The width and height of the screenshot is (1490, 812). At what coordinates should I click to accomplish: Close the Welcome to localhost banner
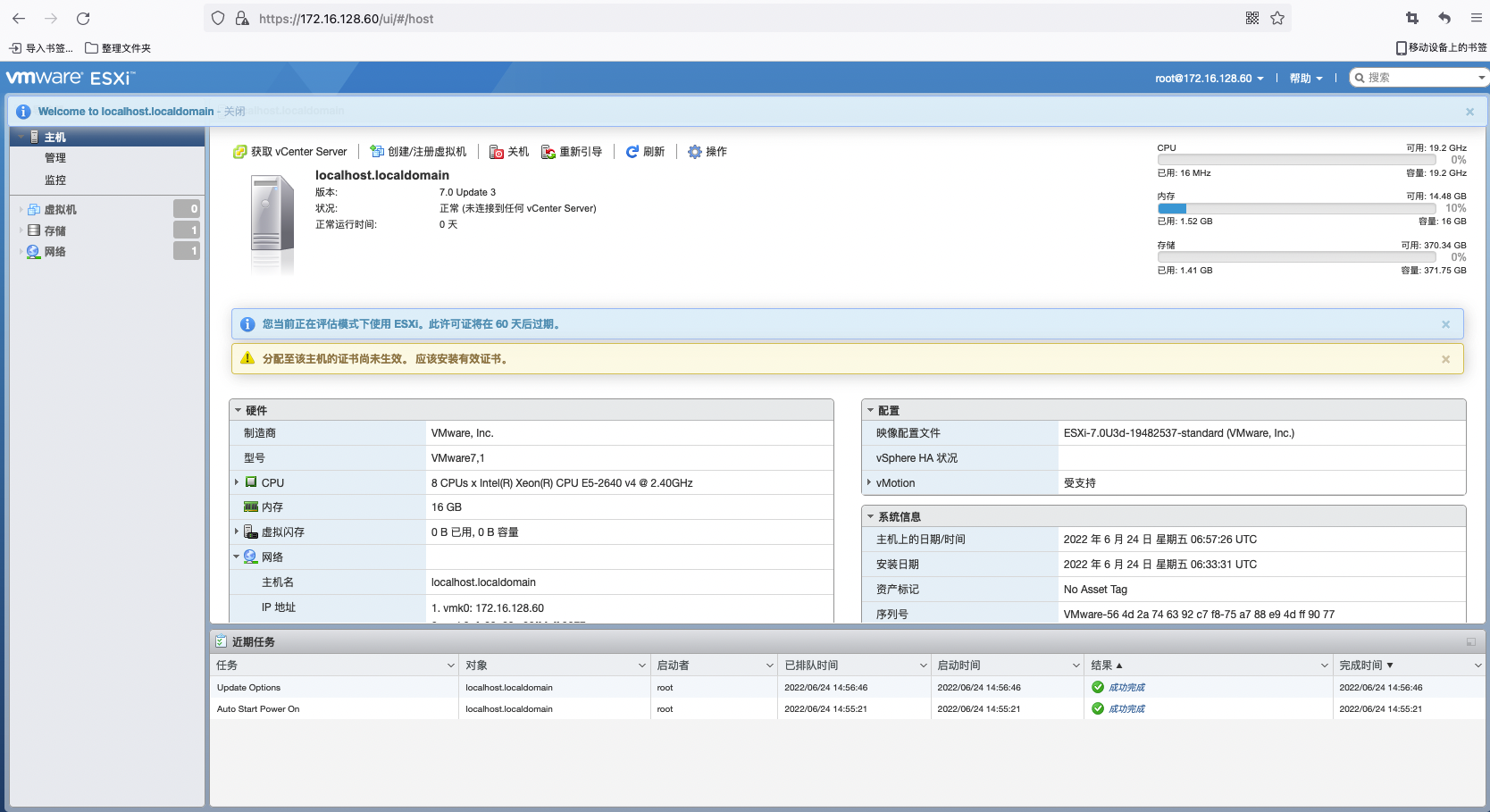point(1469,112)
